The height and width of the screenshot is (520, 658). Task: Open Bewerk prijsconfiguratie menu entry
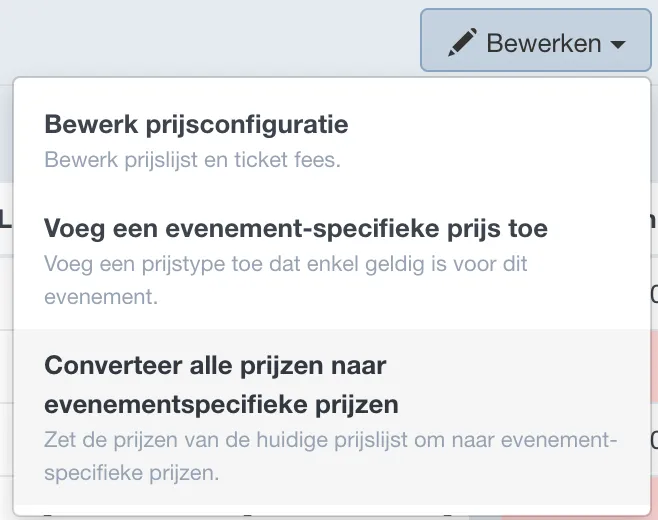coord(332,141)
